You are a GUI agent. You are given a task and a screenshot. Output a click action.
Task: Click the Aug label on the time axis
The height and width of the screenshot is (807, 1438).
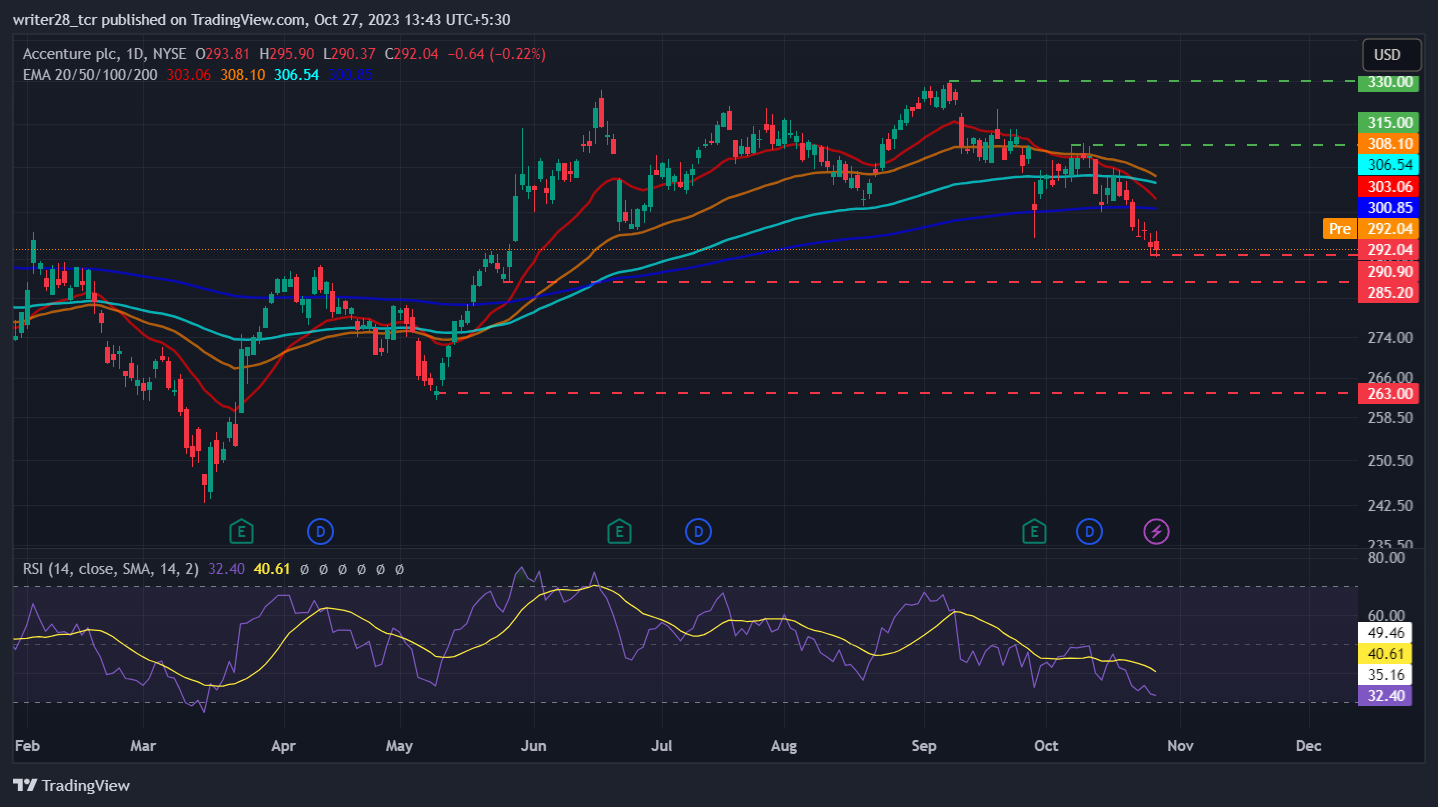click(x=784, y=745)
